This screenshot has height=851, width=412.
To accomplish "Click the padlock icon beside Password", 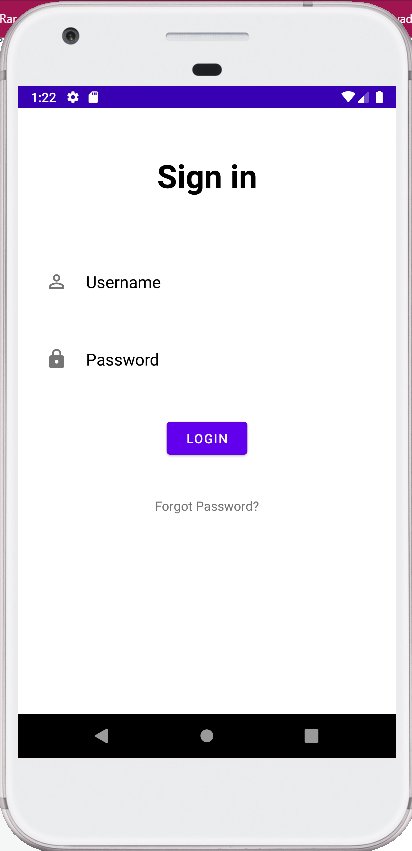I will tap(56, 359).
